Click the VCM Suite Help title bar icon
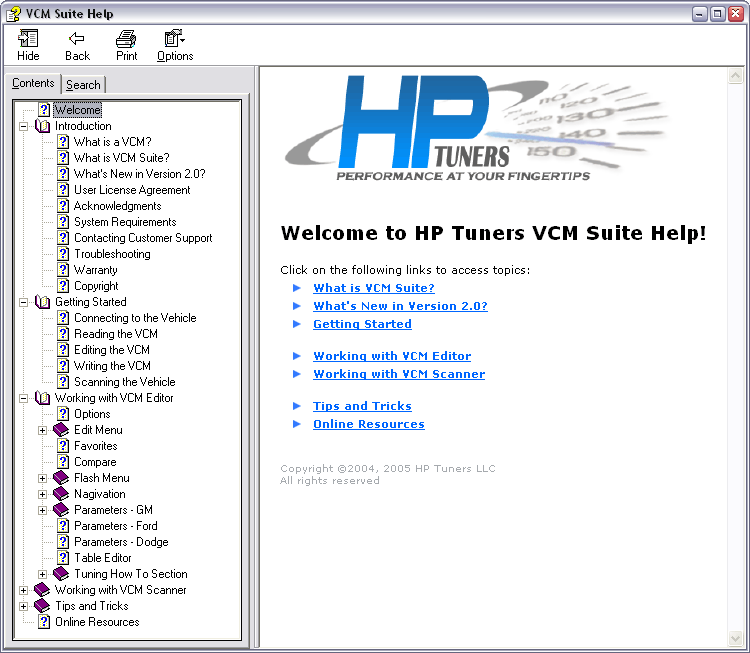Viewport: 750px width, 653px height. coord(13,13)
